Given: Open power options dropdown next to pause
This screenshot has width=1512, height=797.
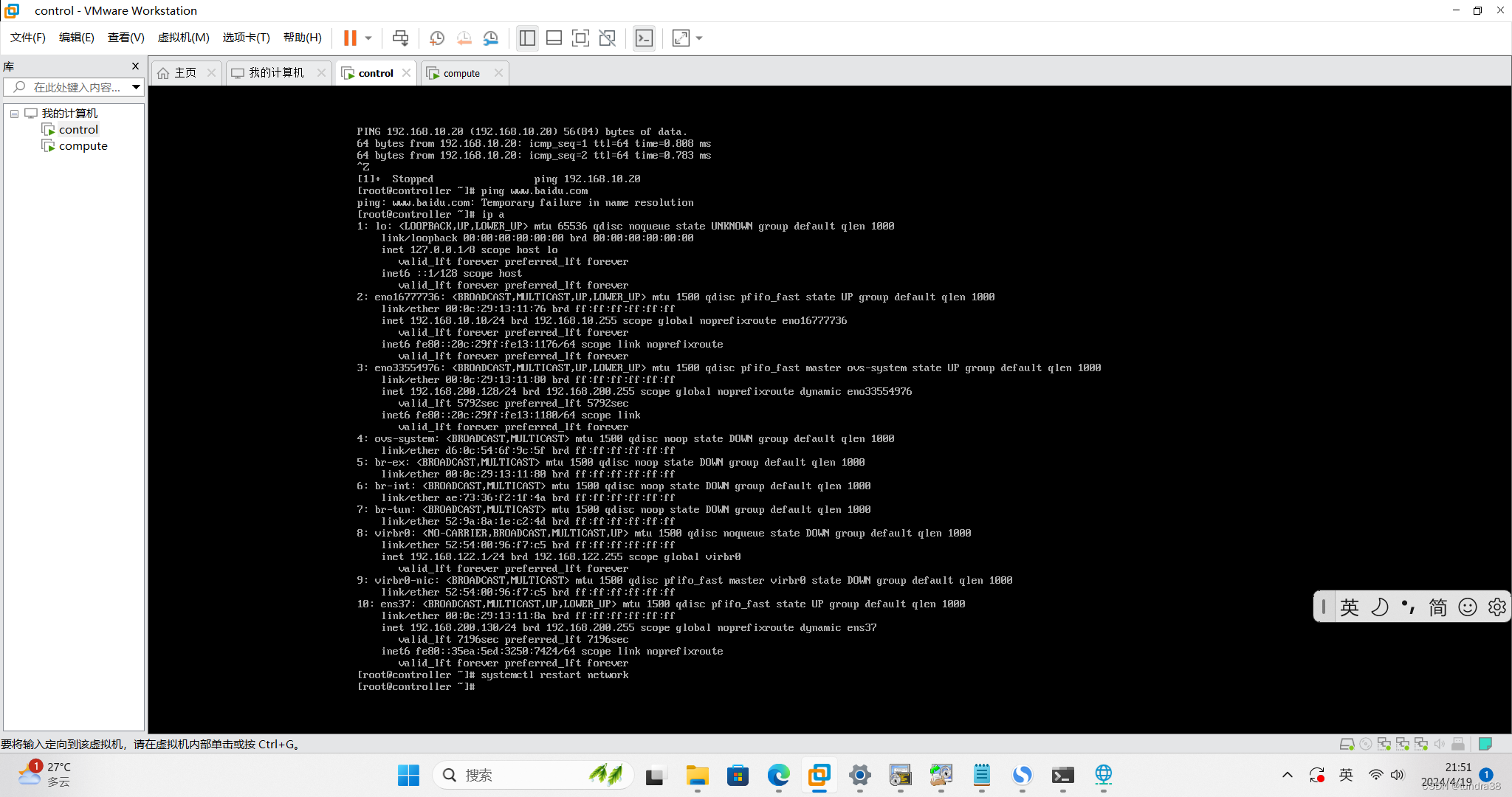Looking at the screenshot, I should [368, 38].
